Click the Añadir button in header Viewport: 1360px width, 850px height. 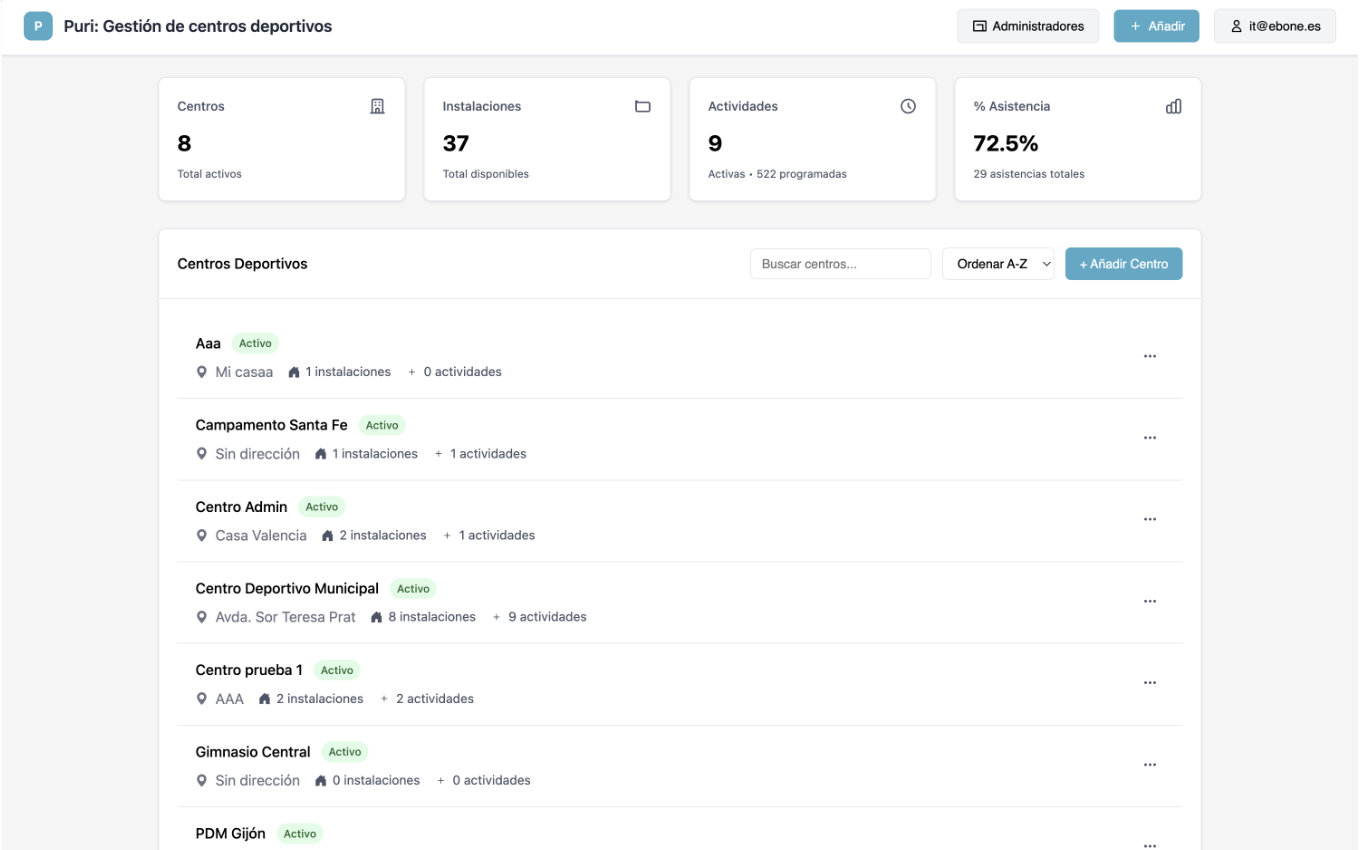tap(1156, 26)
